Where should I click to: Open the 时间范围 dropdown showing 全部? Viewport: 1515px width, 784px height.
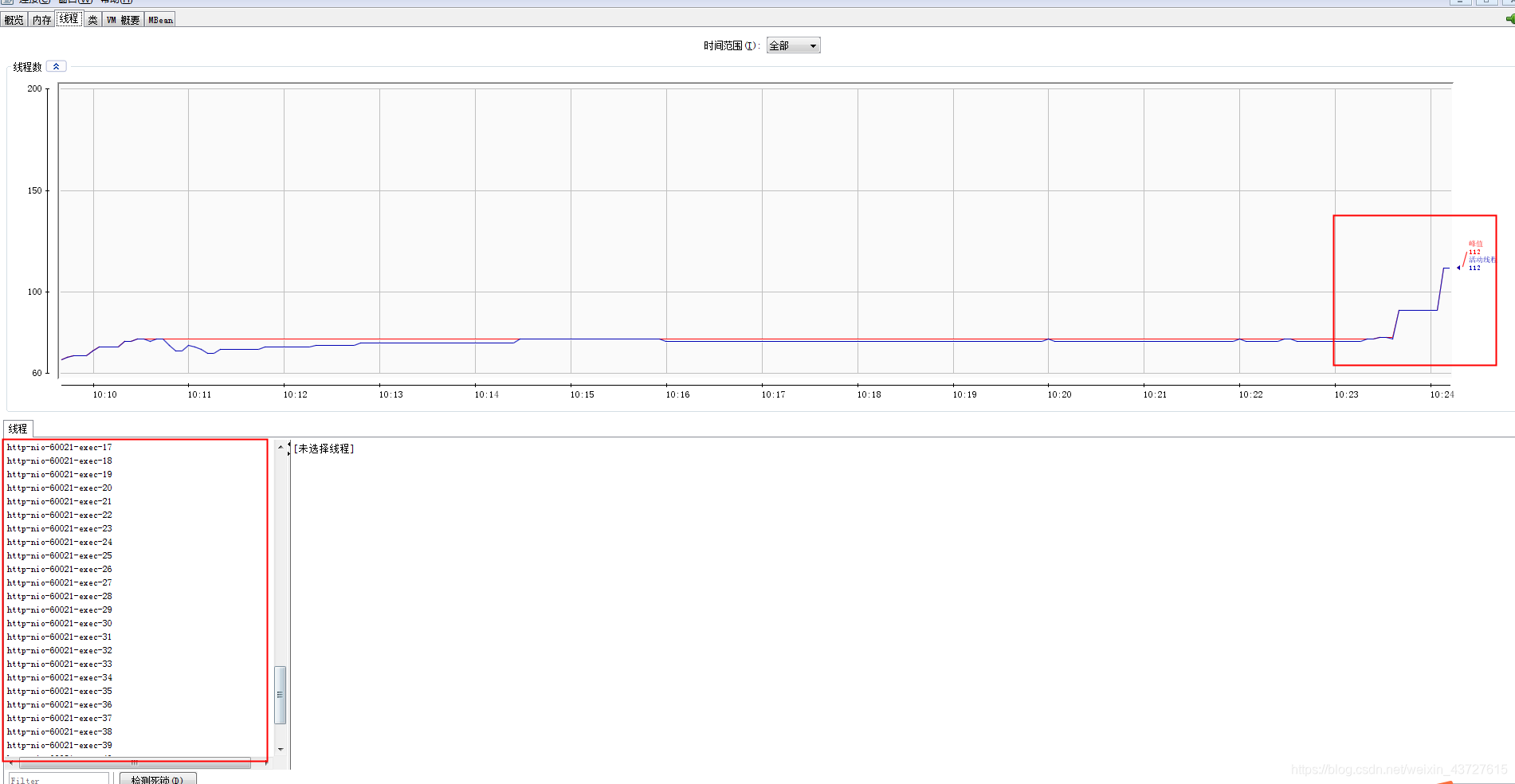793,45
